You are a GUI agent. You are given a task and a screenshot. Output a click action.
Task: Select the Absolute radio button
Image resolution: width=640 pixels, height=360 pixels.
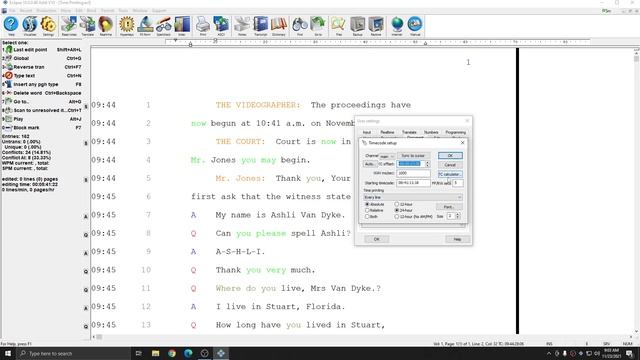pos(367,204)
